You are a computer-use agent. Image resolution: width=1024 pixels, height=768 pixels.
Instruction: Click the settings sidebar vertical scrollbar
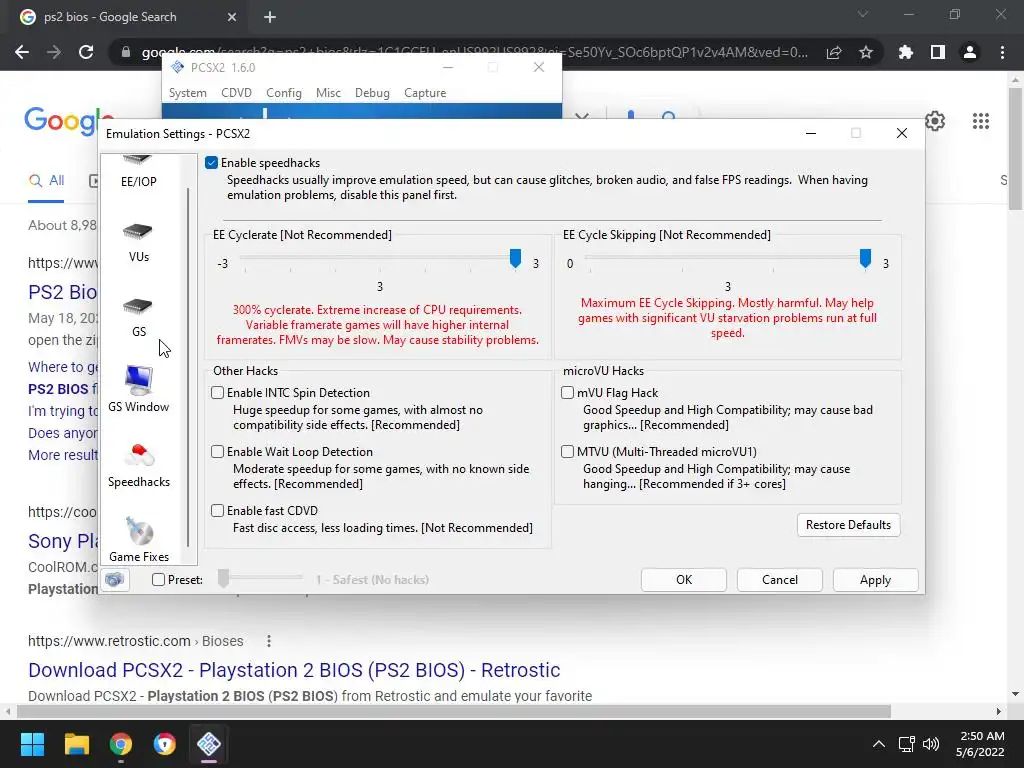tap(188, 367)
